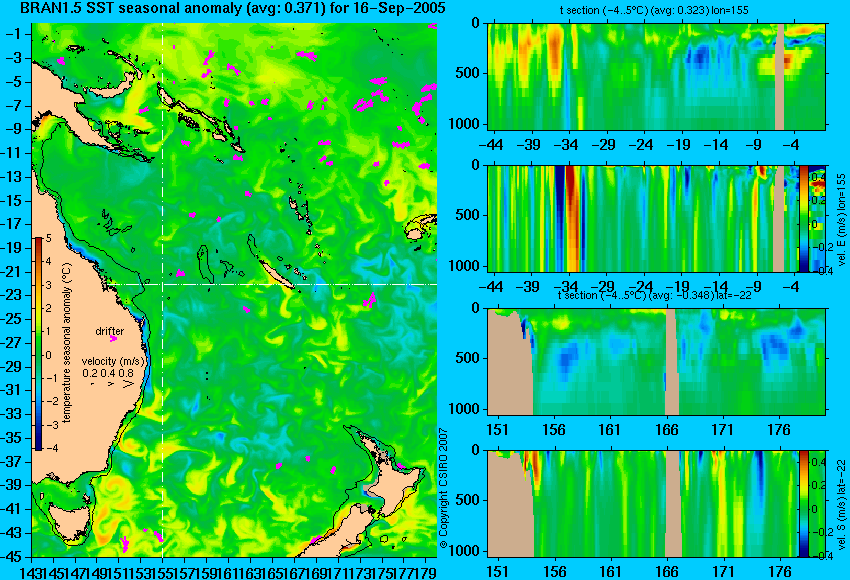Click the '5' tick on temperature color bar
The image size is (850, 580).
[48, 238]
